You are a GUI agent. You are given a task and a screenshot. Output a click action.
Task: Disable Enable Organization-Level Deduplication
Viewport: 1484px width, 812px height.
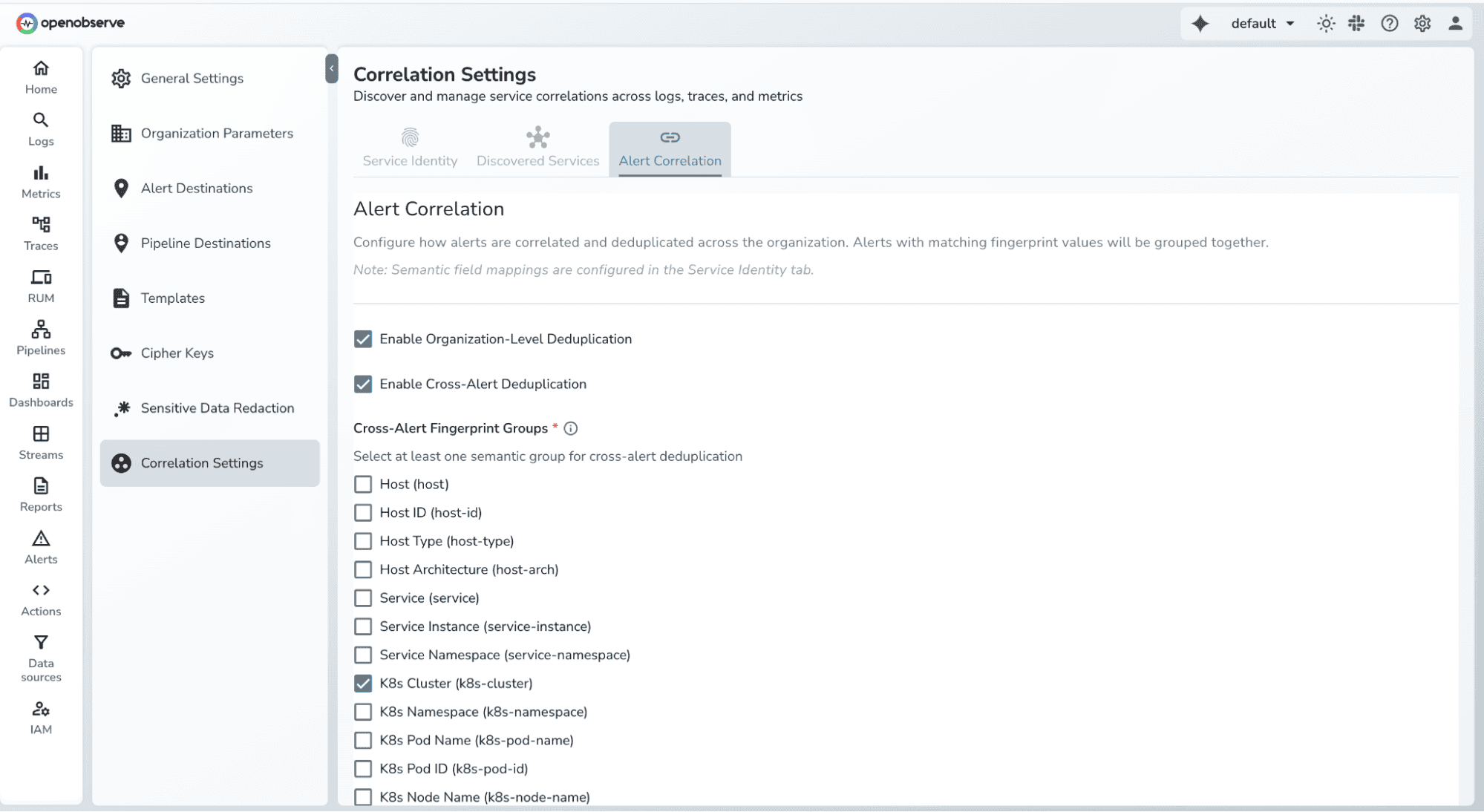363,339
